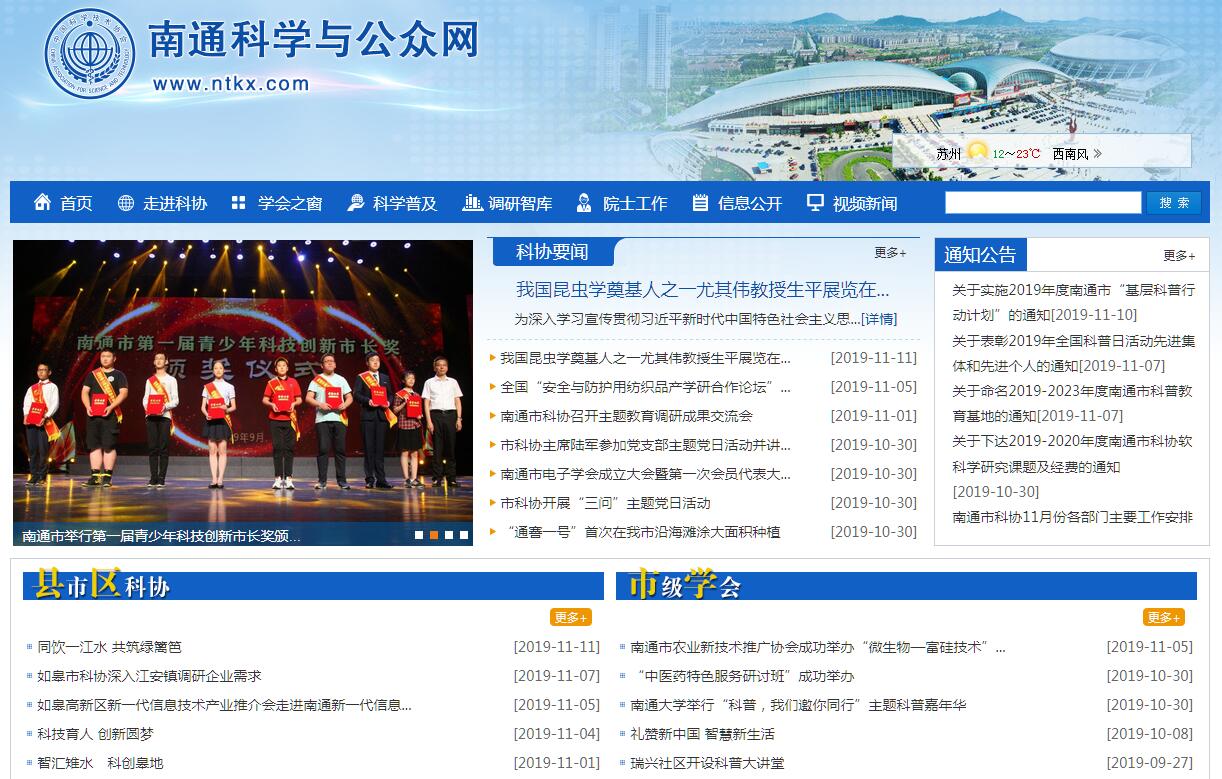
Task: Click into the search input field
Action: coord(1043,202)
